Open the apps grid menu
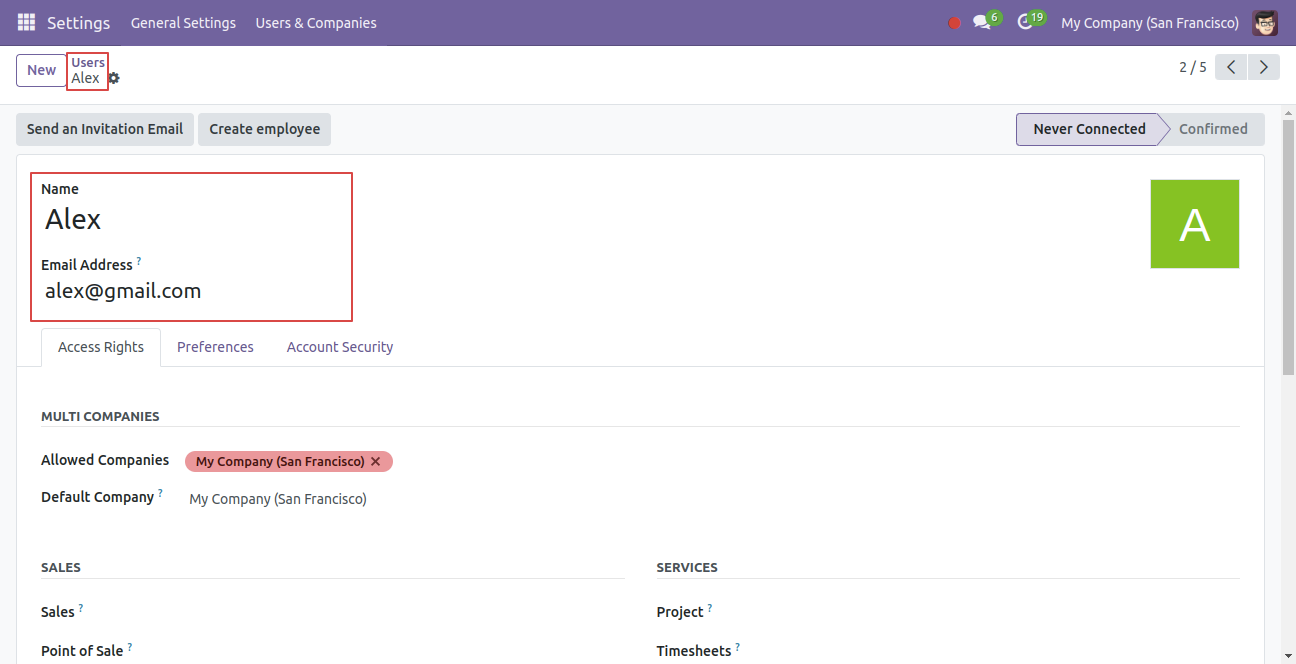The width and height of the screenshot is (1296, 664). (x=26, y=22)
